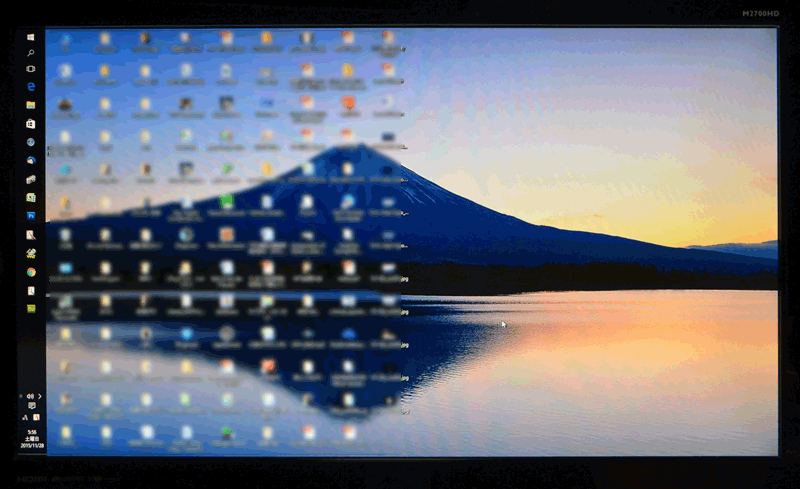
Task: Open Task View from the taskbar
Action: pos(31,69)
